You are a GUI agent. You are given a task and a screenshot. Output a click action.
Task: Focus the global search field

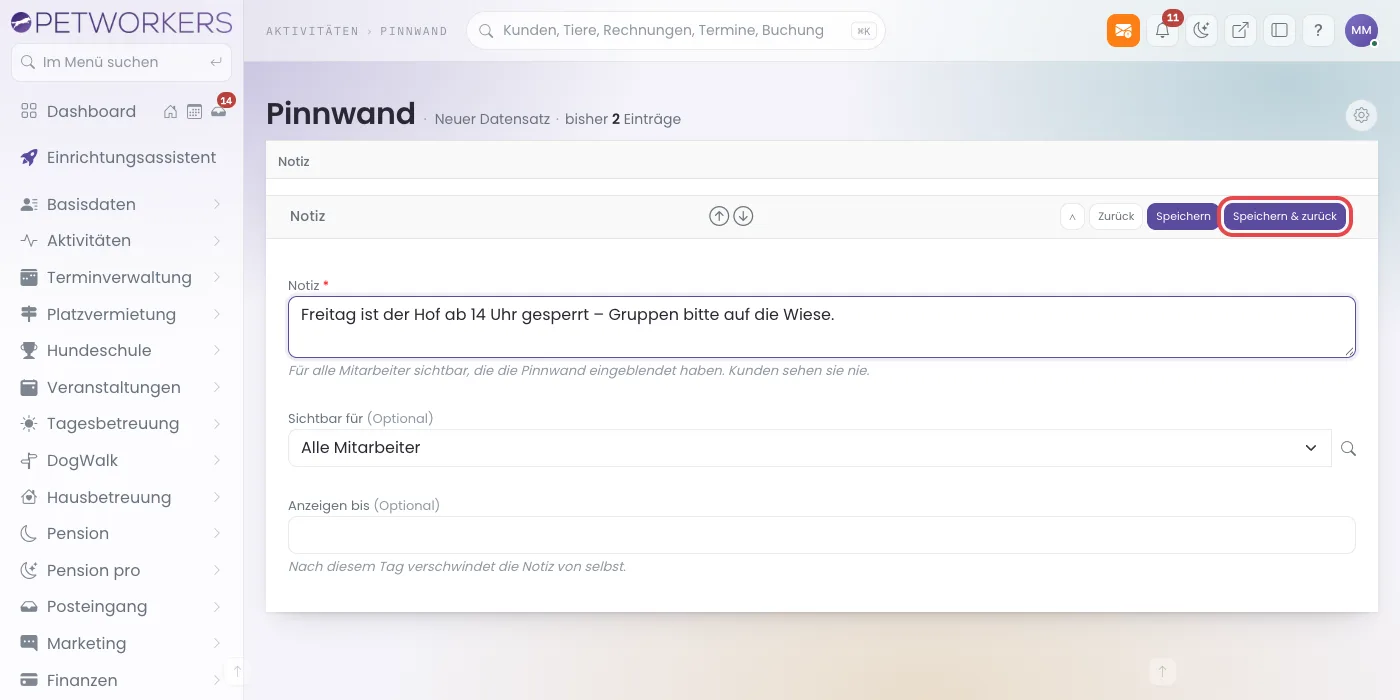point(676,31)
